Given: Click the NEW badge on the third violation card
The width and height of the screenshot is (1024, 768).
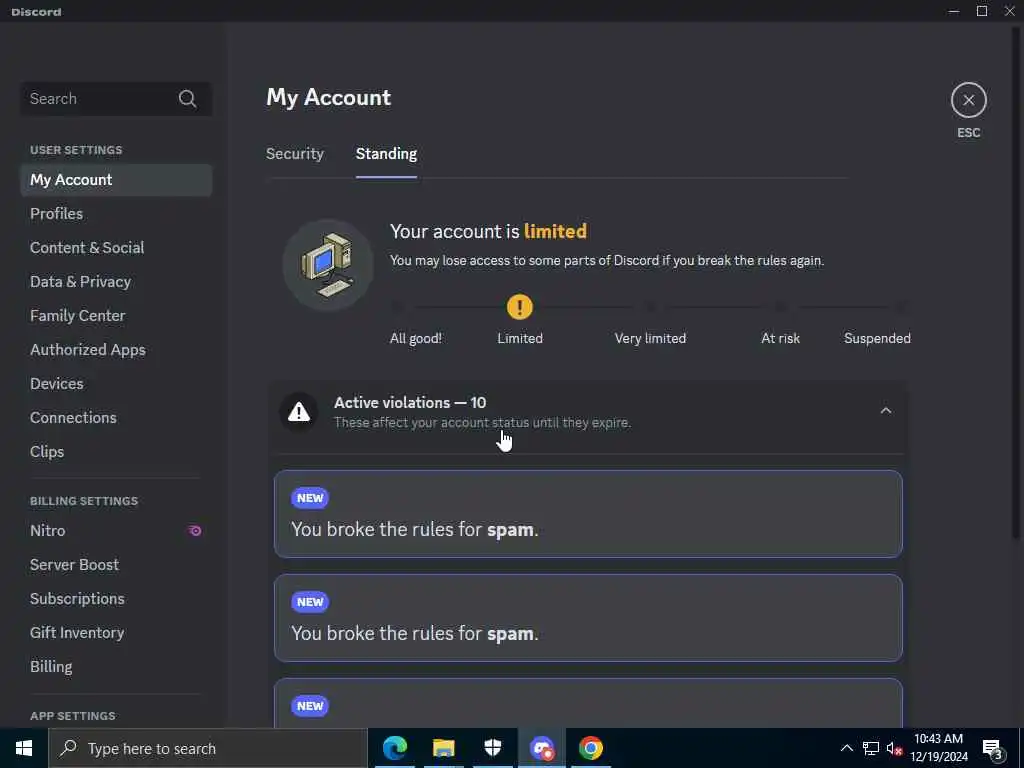Looking at the screenshot, I should click(x=310, y=705).
